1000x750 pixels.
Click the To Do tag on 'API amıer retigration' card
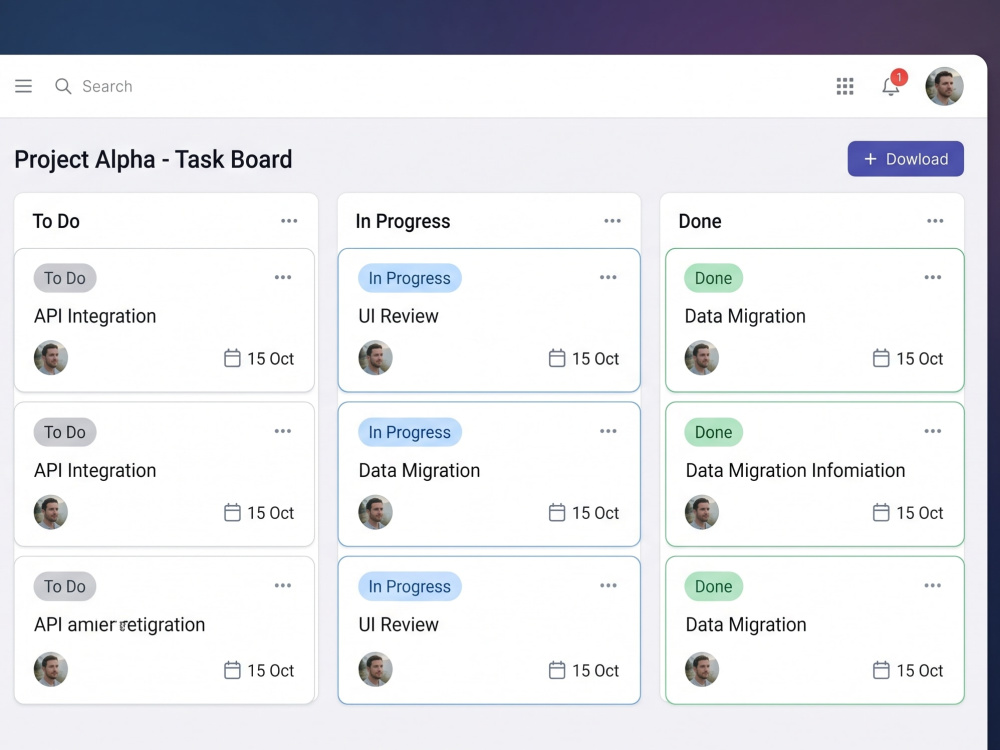click(64, 586)
